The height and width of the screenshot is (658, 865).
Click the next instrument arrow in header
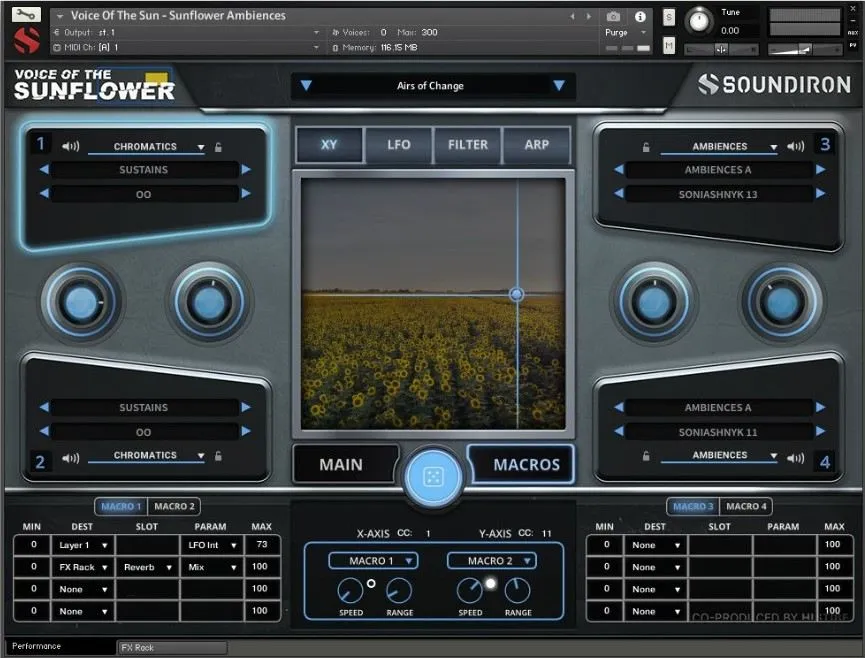point(589,17)
